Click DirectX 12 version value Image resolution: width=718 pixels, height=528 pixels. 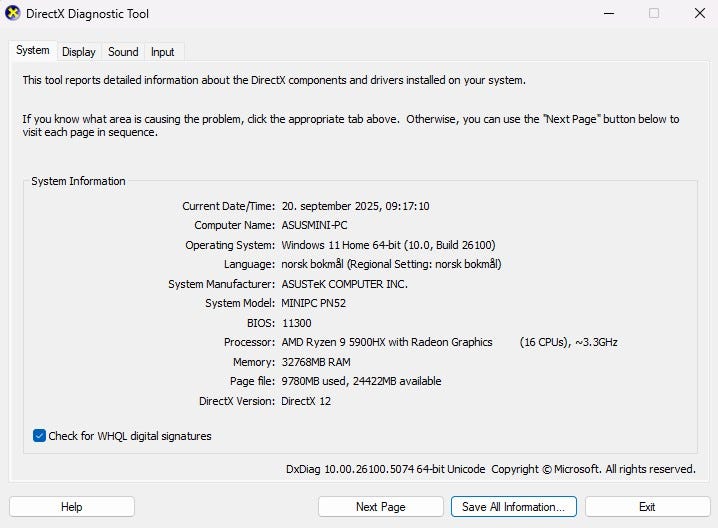[306, 401]
